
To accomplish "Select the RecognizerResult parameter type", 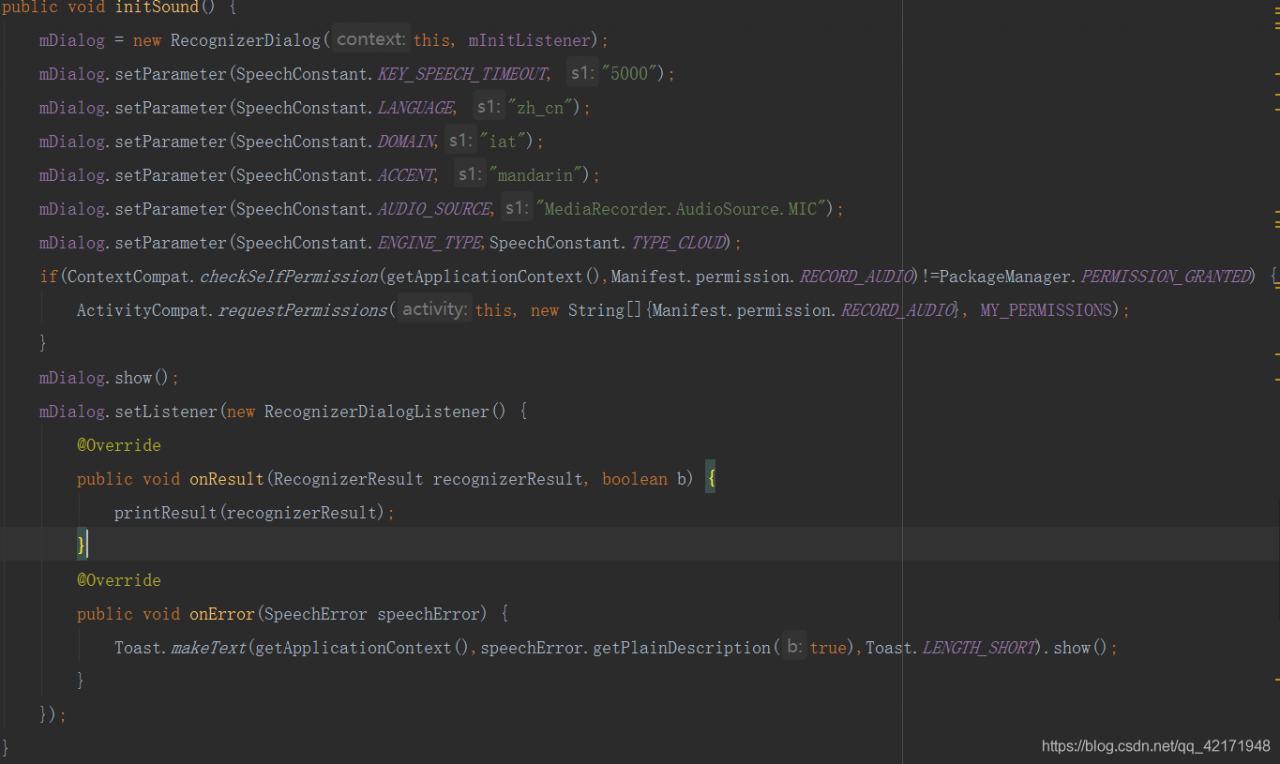I will [349, 479].
